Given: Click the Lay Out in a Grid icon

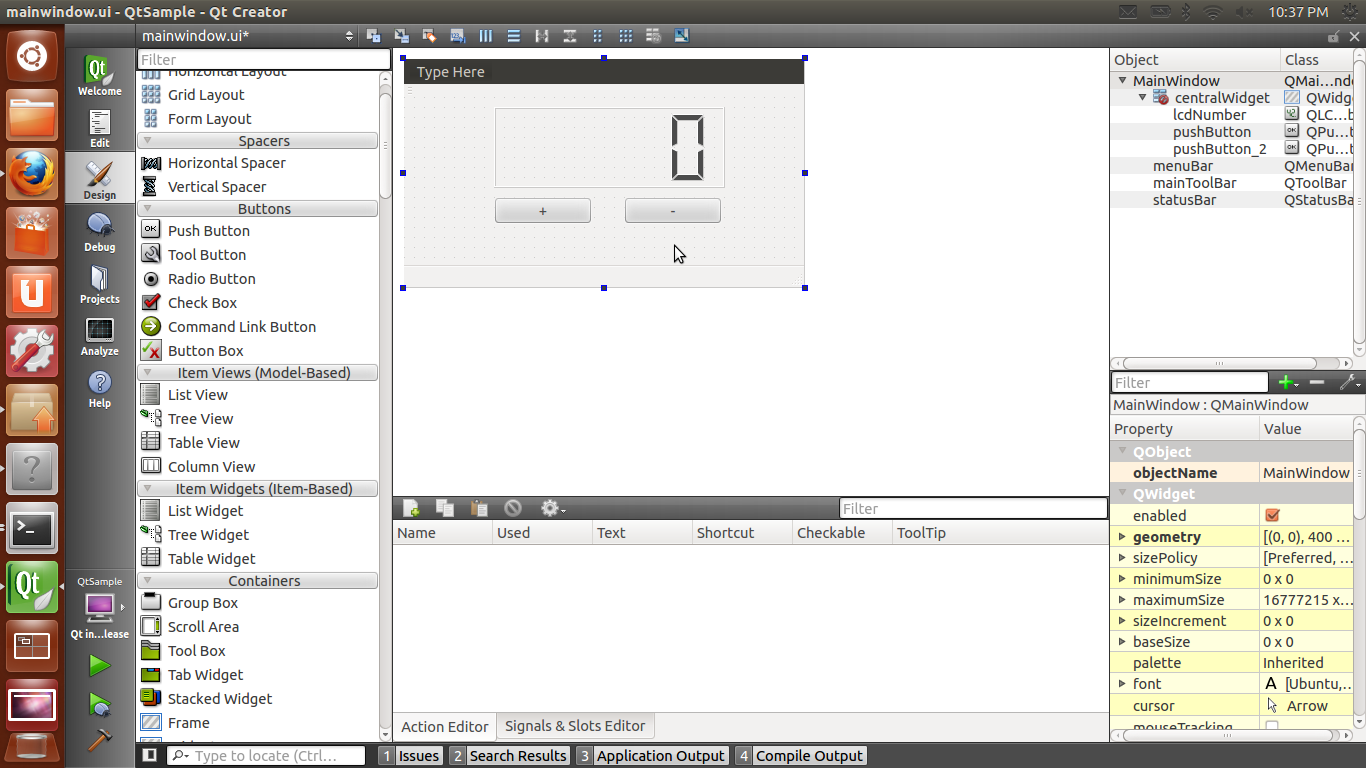Looking at the screenshot, I should coord(625,35).
